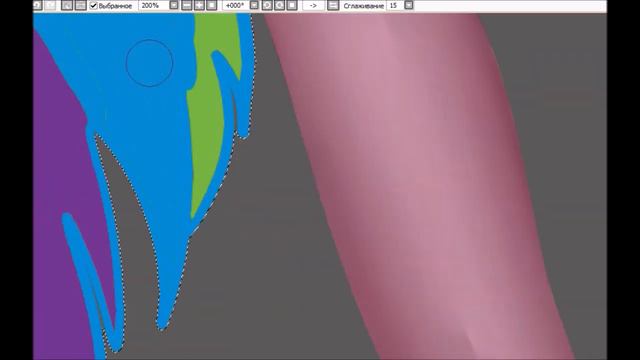Click the +000° rotation angle field
This screenshot has width=640, height=360.
click(x=236, y=6)
